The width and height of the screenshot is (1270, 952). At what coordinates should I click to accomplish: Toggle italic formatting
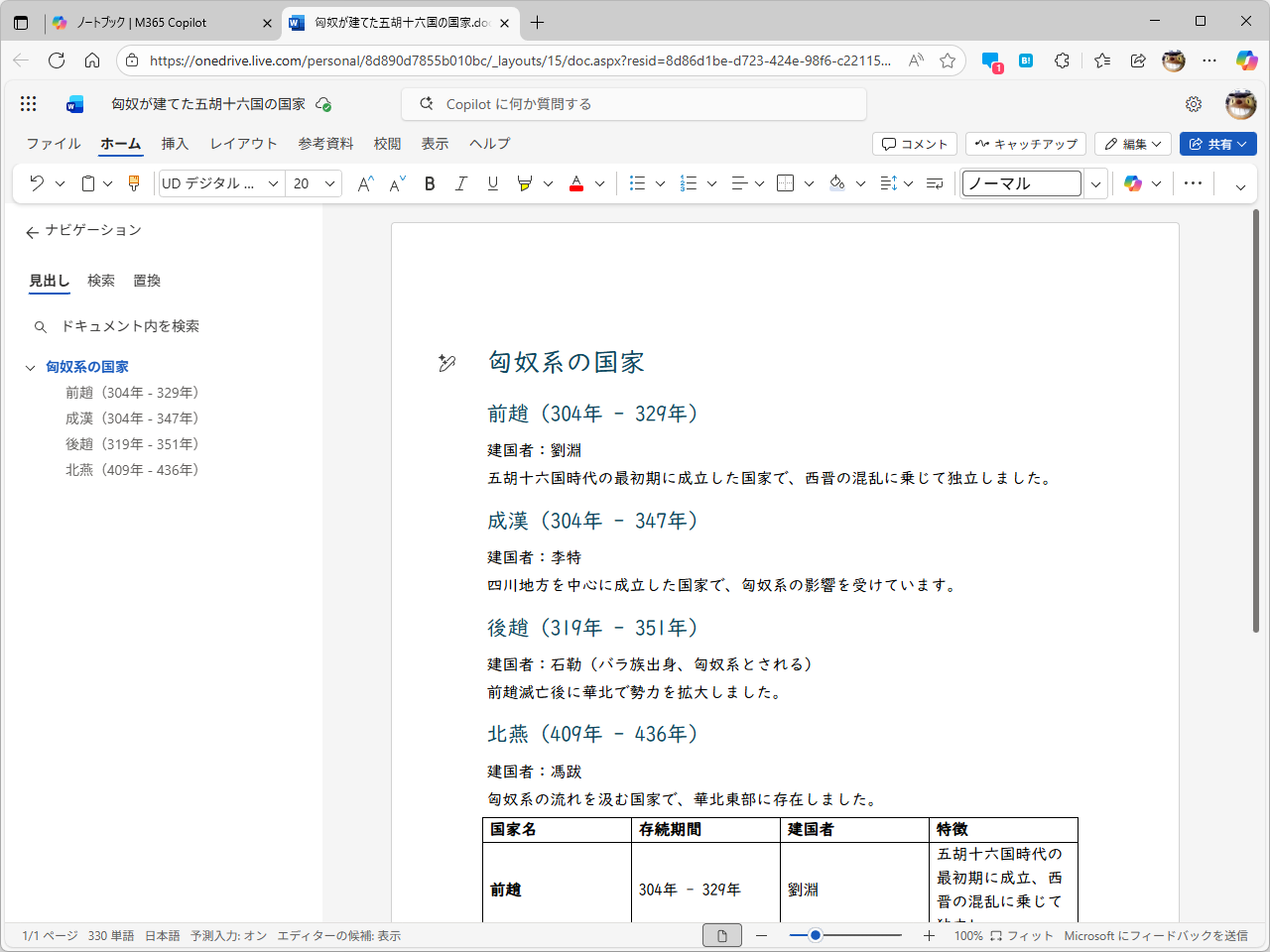click(460, 183)
